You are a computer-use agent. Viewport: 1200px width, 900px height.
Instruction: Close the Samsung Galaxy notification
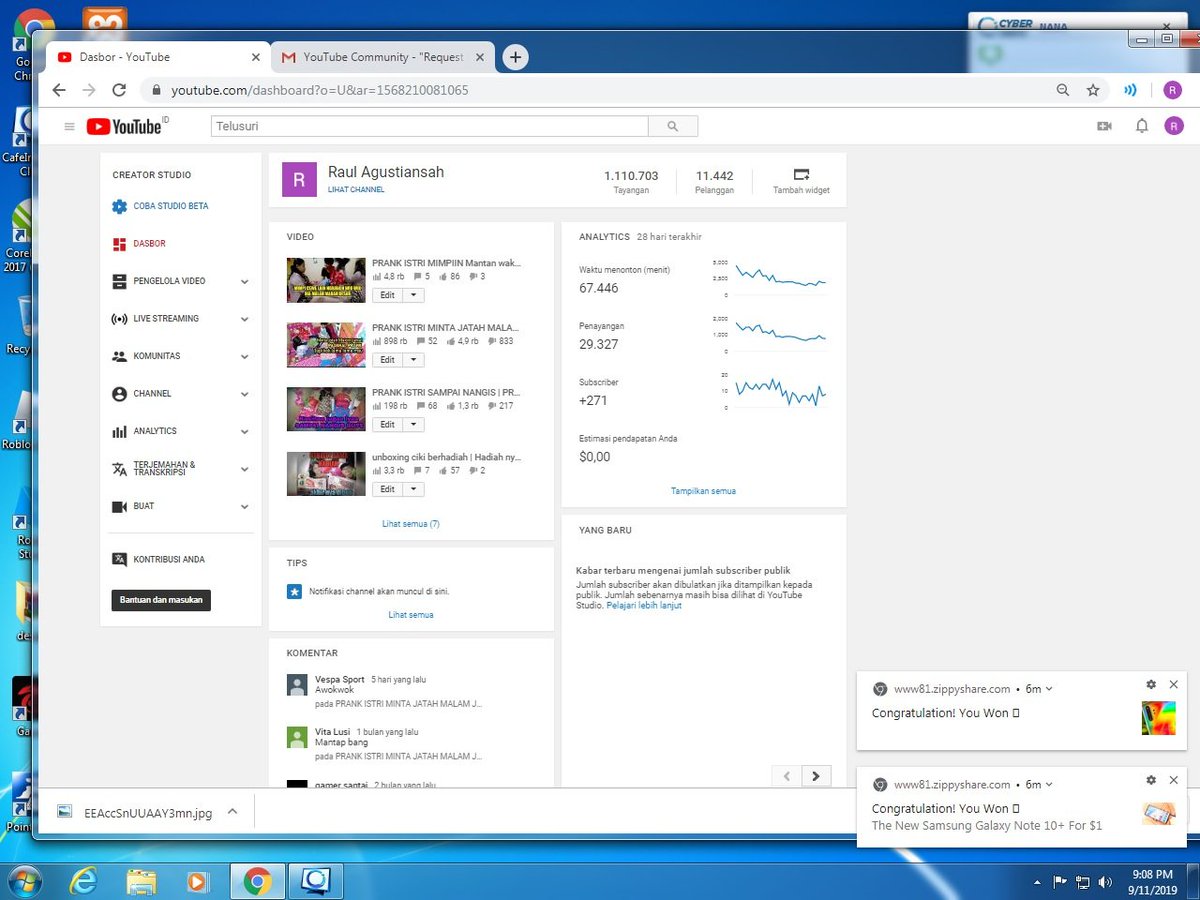tap(1174, 780)
